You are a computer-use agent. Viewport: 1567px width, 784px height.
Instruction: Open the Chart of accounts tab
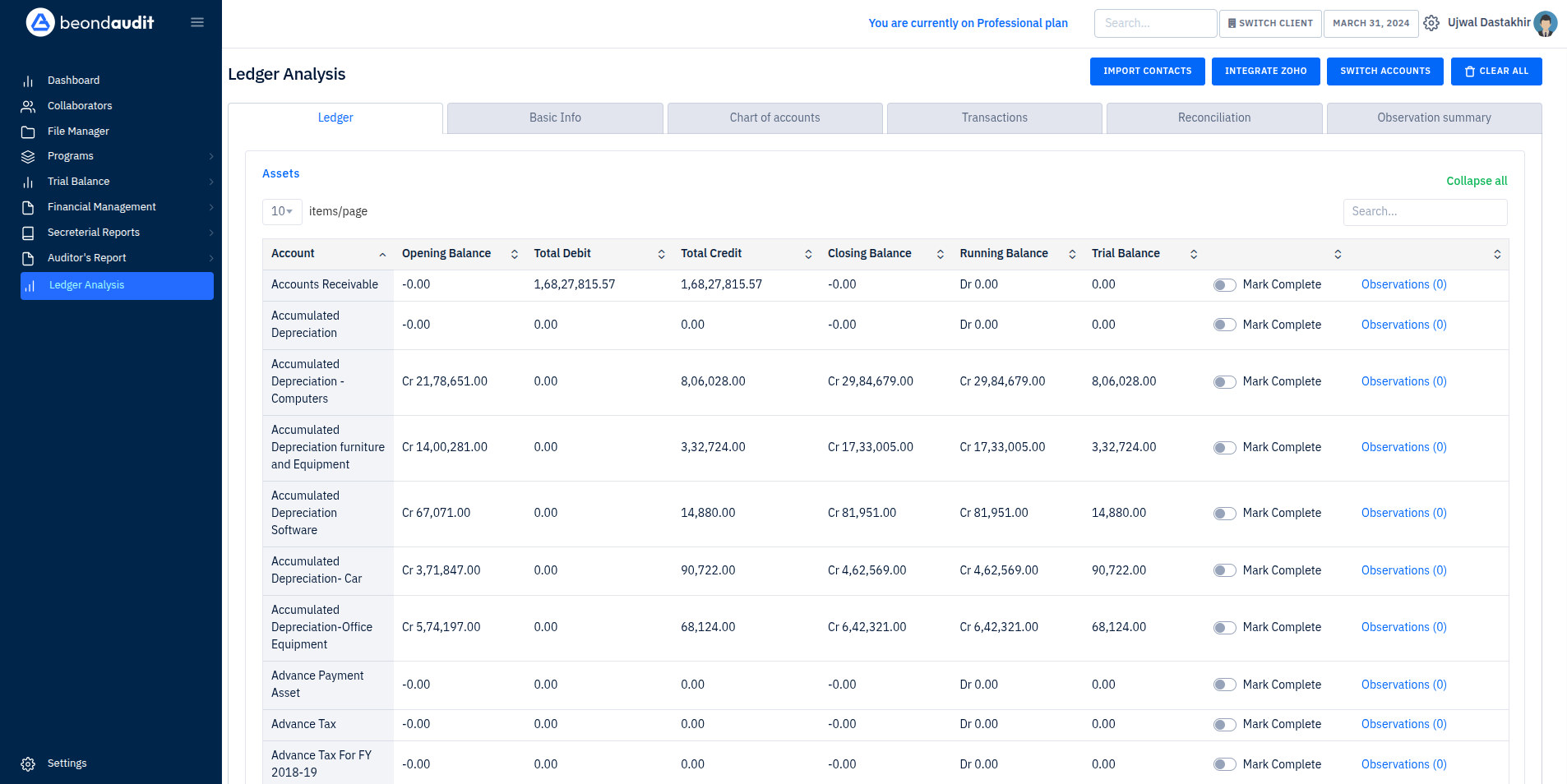point(774,118)
